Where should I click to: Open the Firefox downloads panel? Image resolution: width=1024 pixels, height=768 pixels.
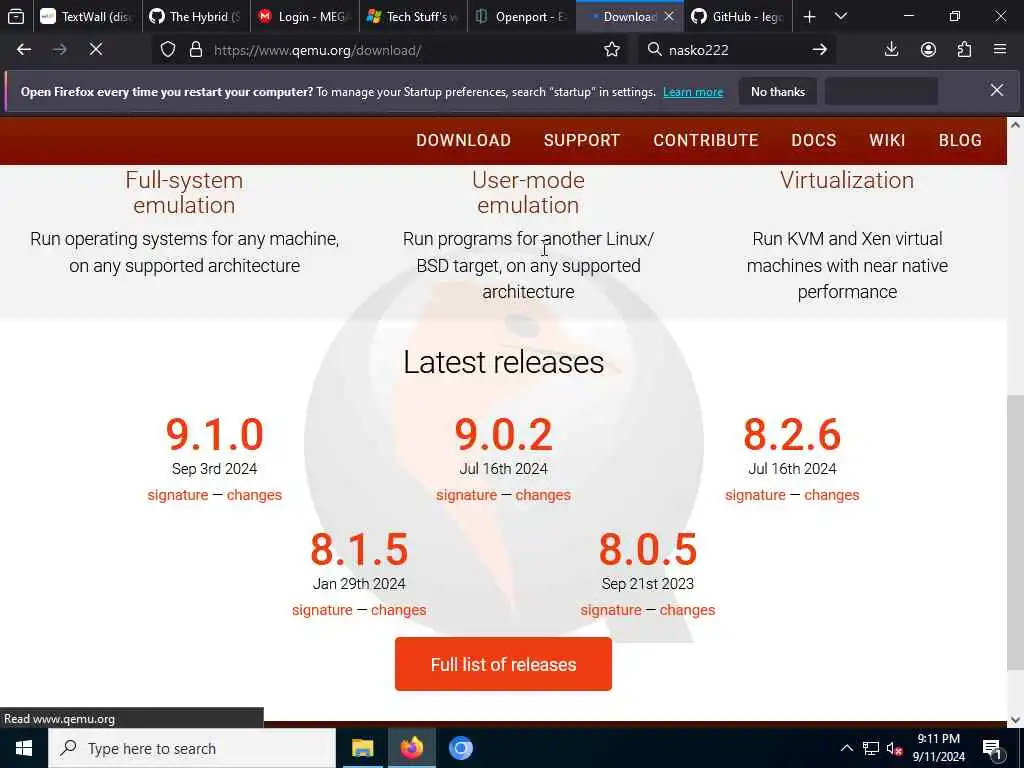891,50
